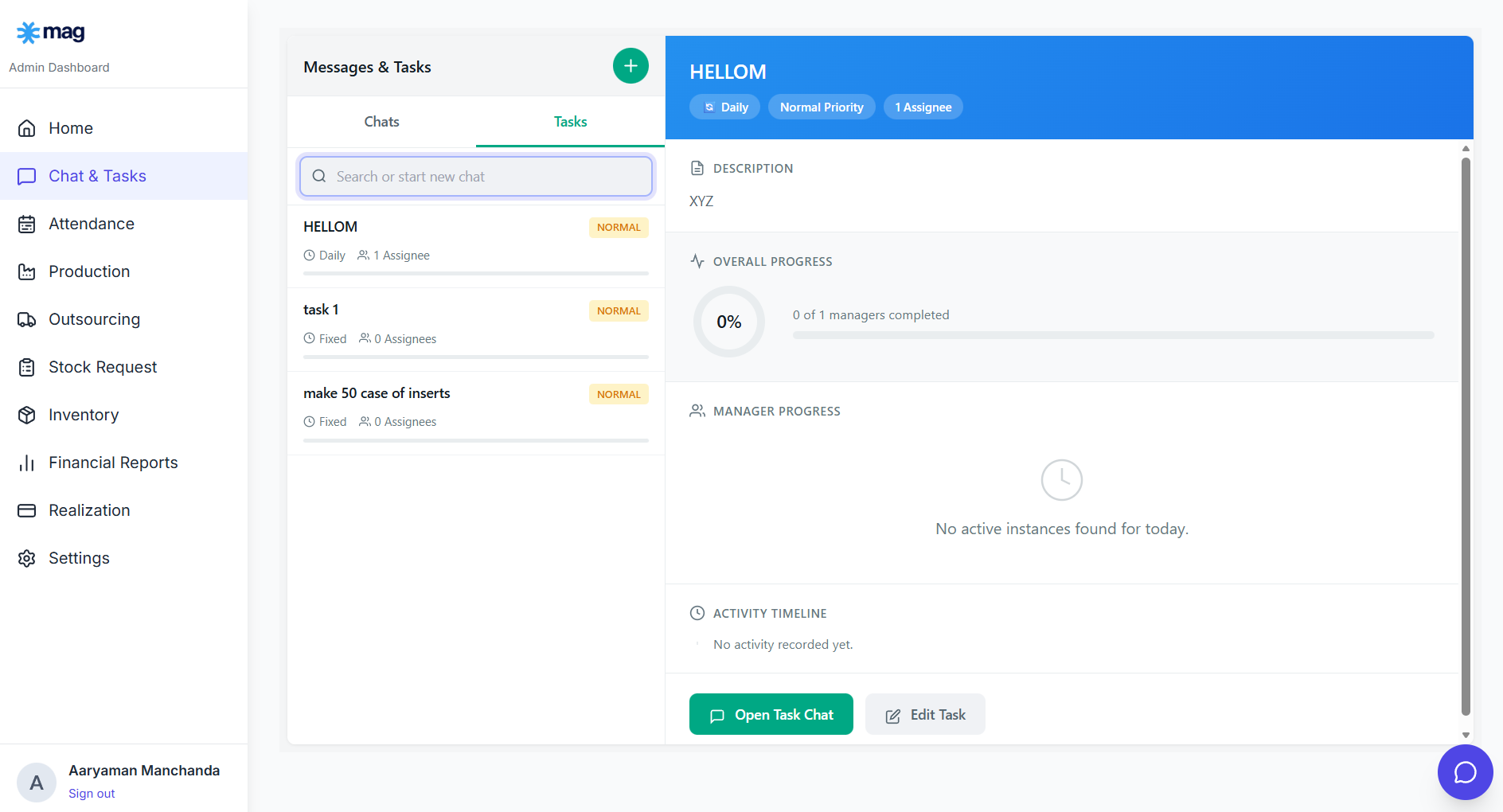Open the Stock Request icon
Image resolution: width=1503 pixels, height=812 pixels.
tap(27, 367)
